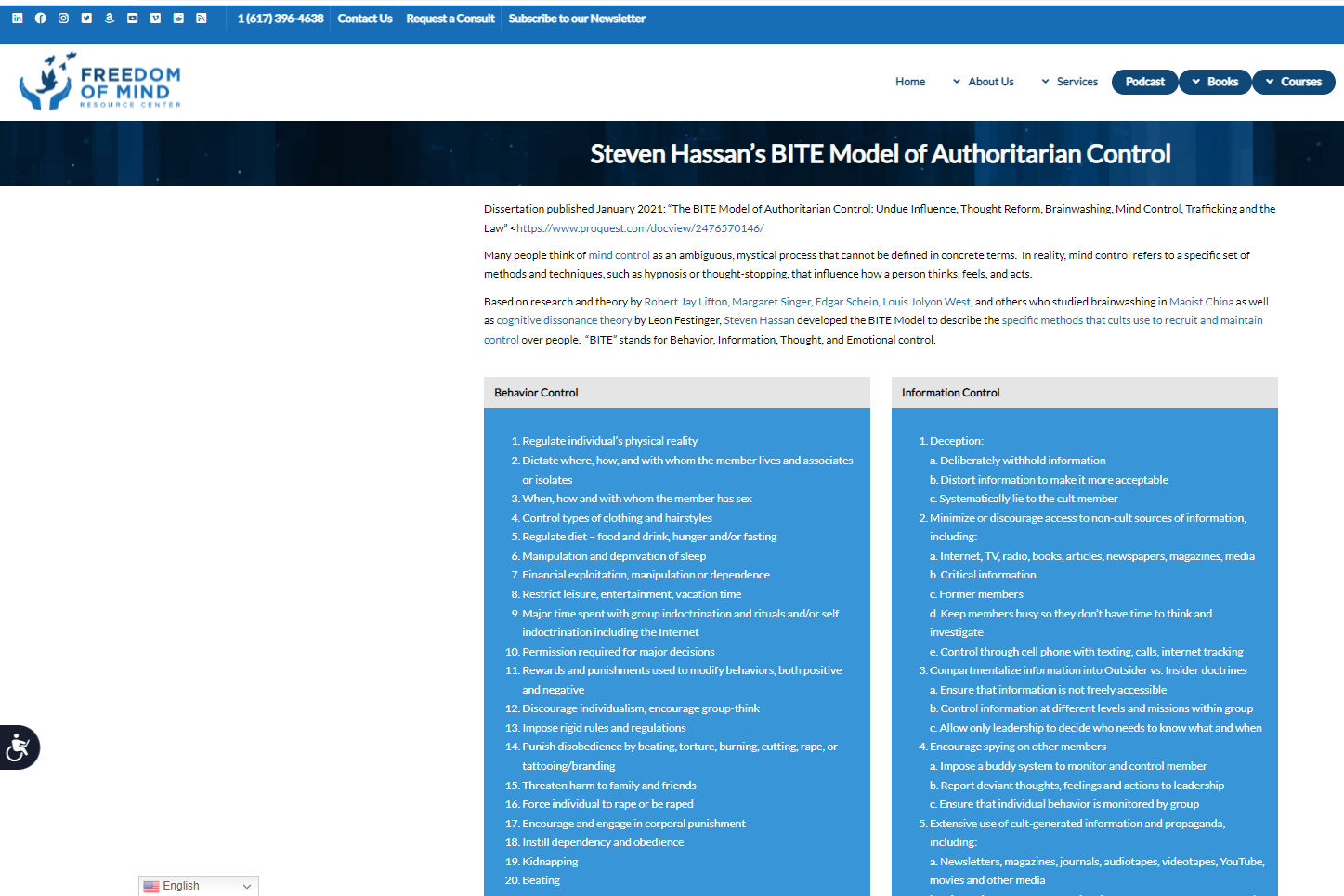Click the Freedom of Mind logo
Image resolution: width=1344 pixels, height=896 pixels.
[100, 82]
